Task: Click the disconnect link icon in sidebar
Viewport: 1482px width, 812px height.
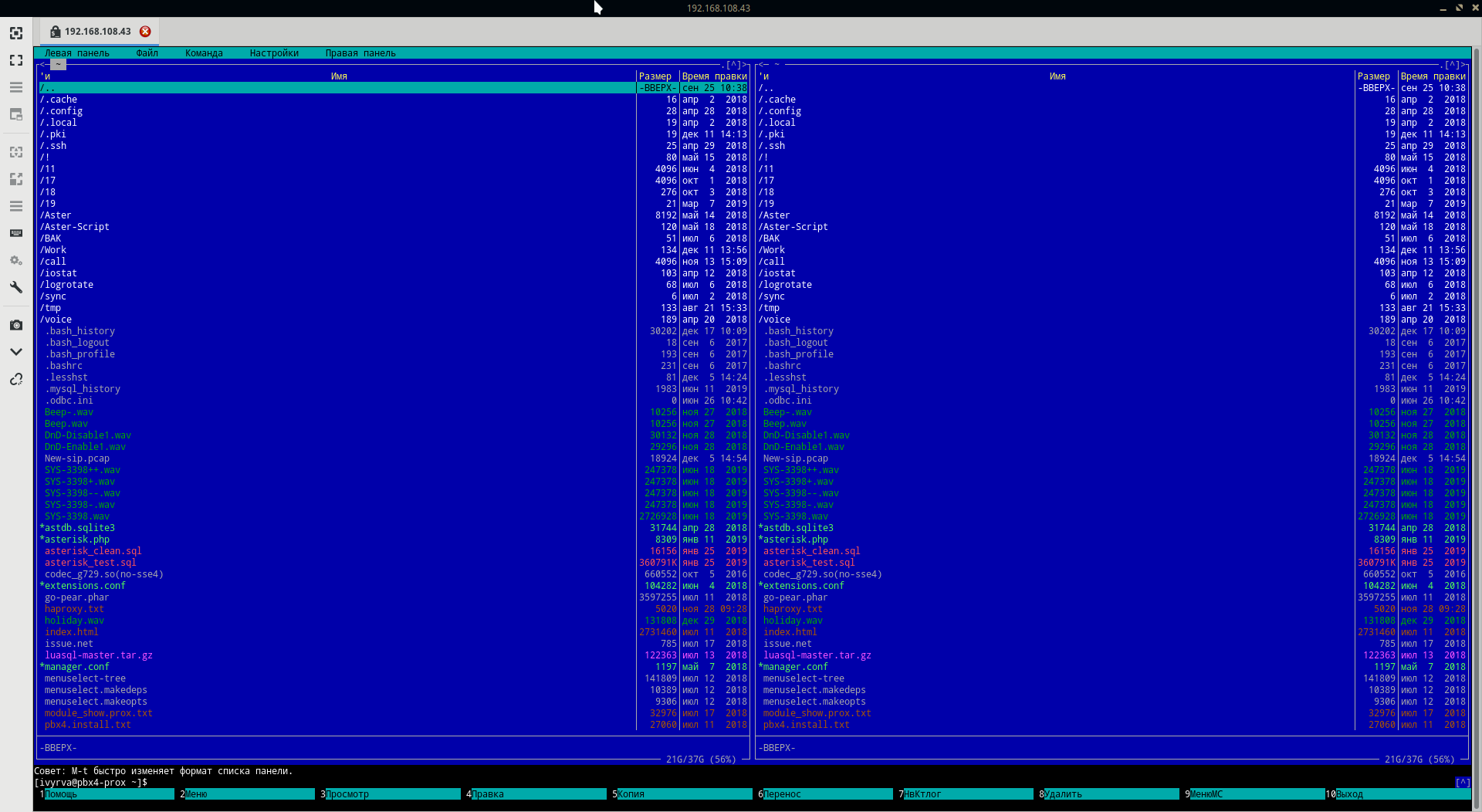Action: pos(16,379)
